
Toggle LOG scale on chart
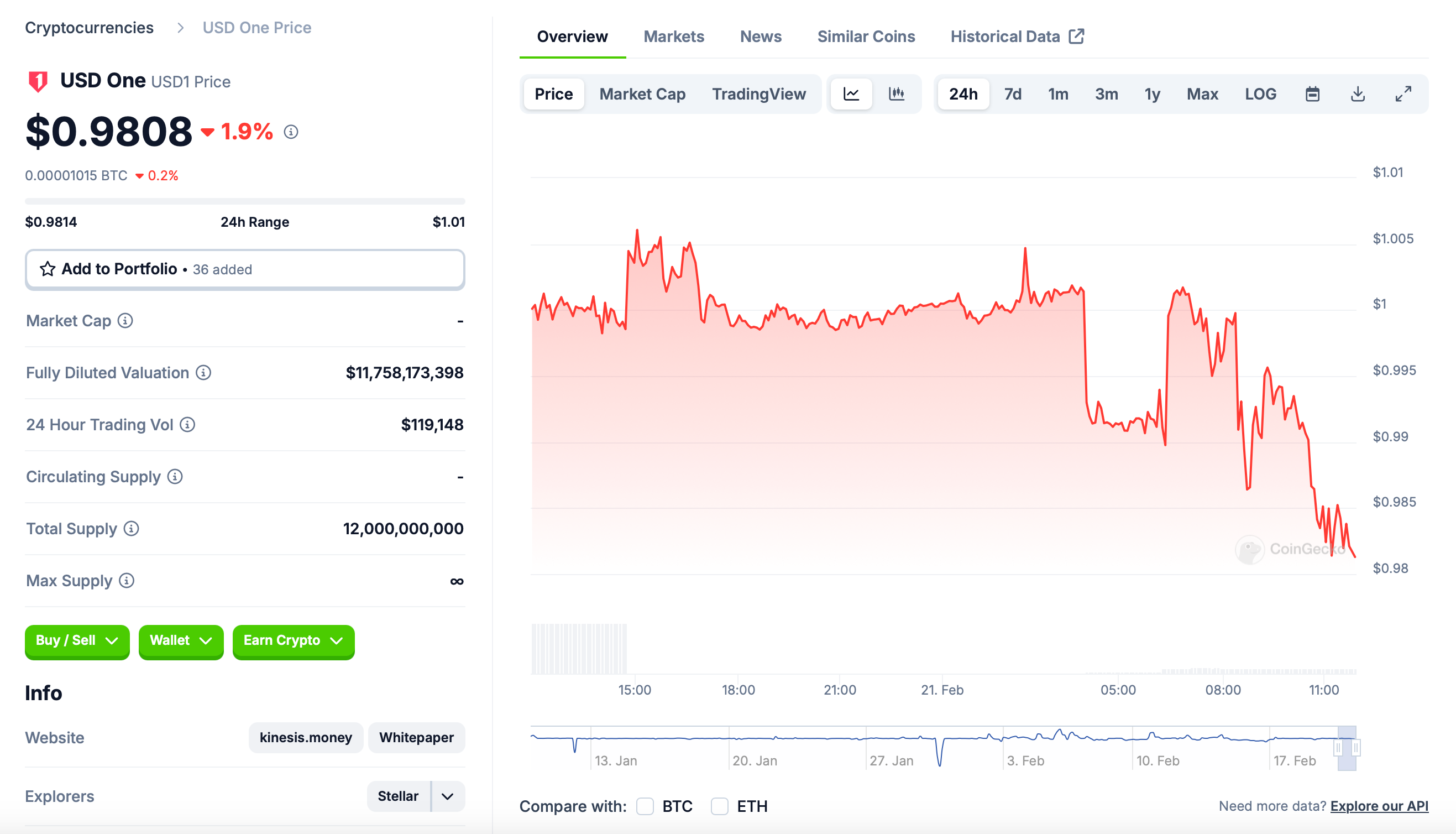[1260, 94]
